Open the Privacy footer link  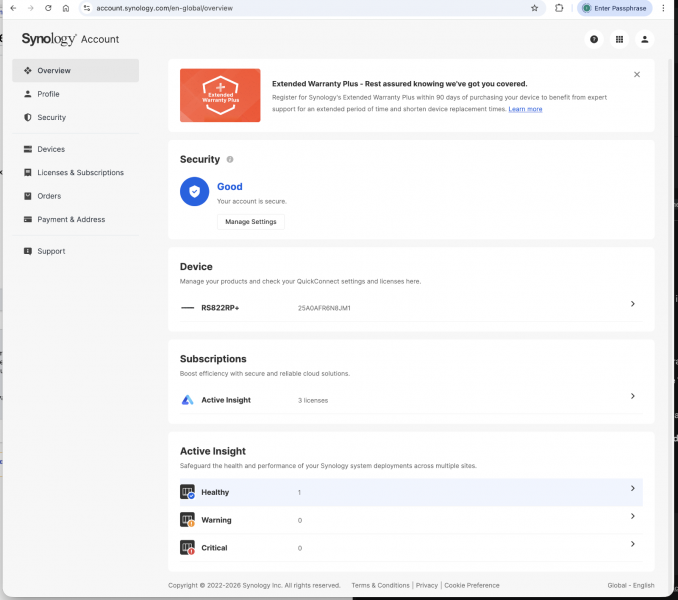click(427, 585)
